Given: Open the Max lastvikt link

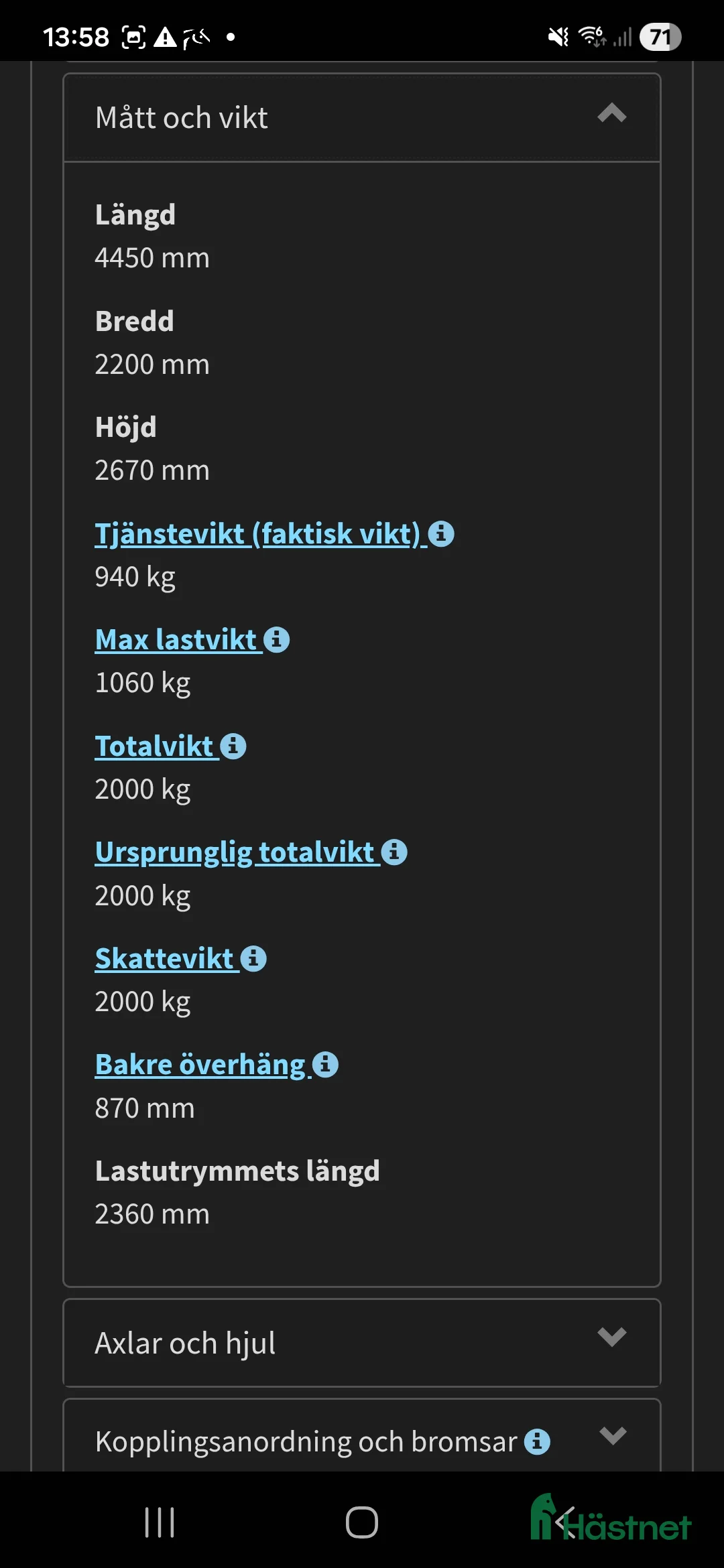Looking at the screenshot, I should pyautogui.click(x=176, y=640).
